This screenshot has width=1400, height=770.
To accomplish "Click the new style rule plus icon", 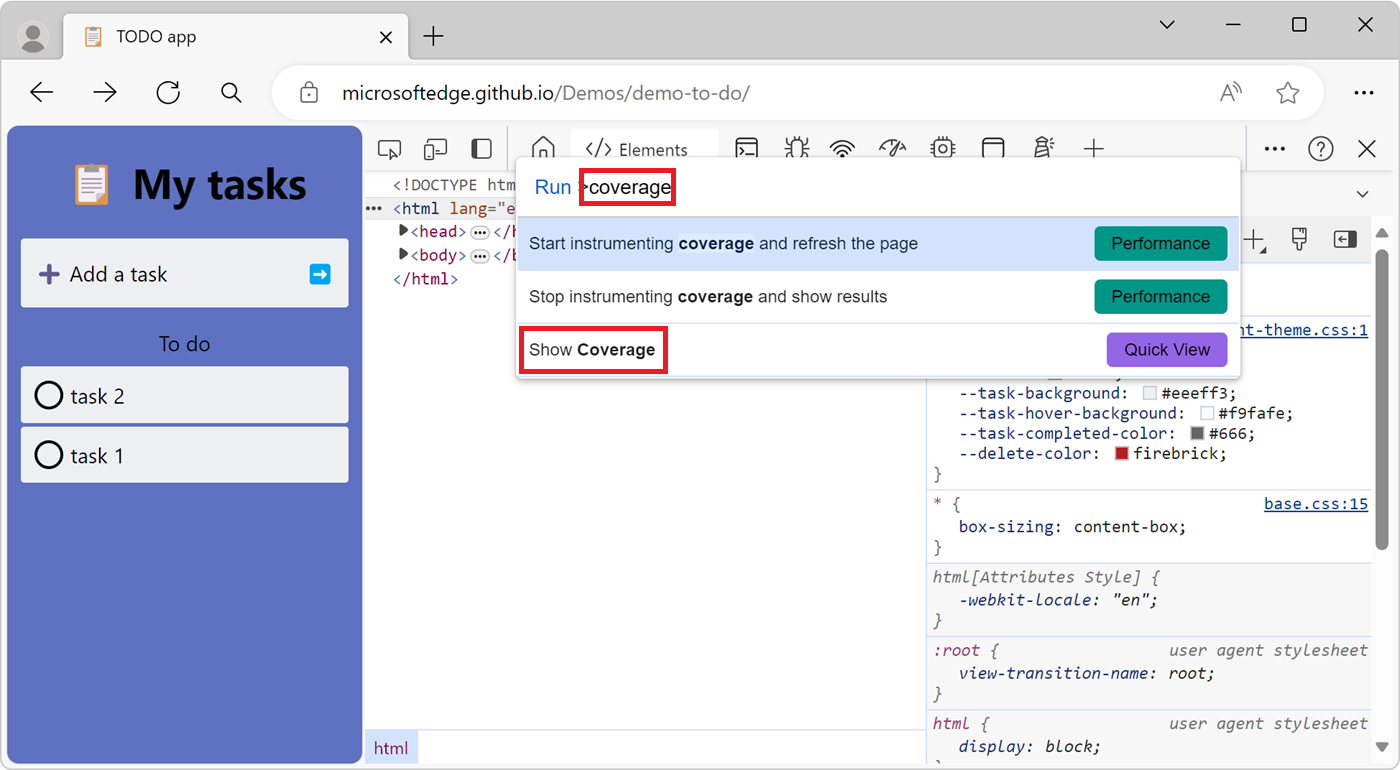I will (x=1255, y=240).
